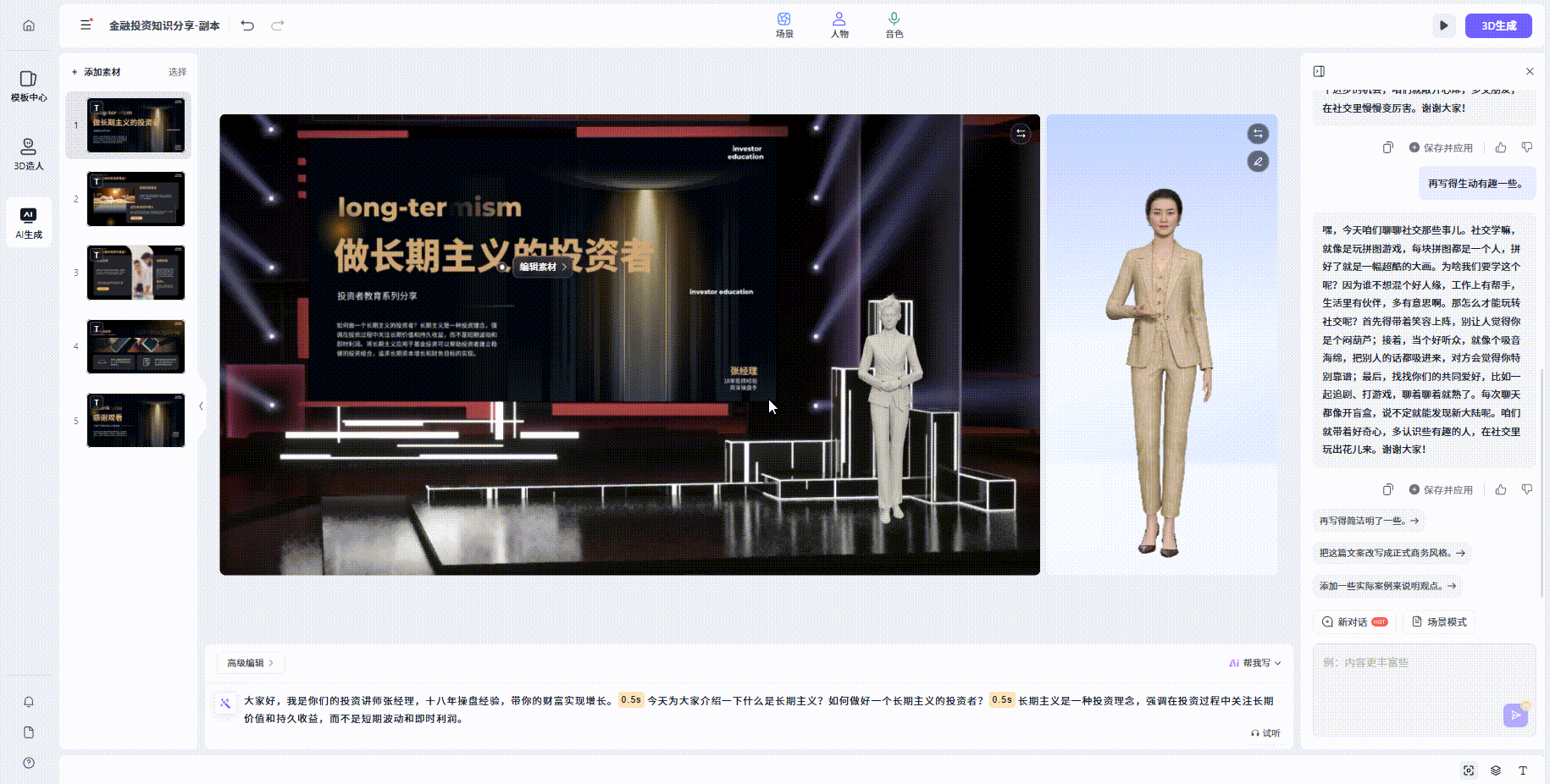Open 模板中心 template center

(x=29, y=86)
